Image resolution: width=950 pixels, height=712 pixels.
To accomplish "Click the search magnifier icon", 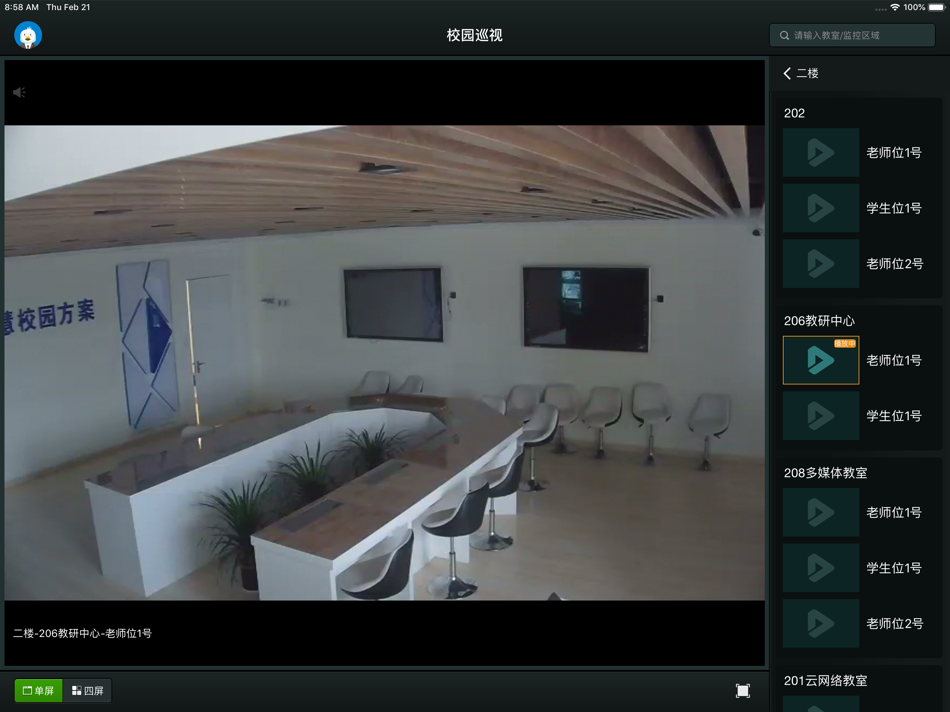I will click(784, 36).
